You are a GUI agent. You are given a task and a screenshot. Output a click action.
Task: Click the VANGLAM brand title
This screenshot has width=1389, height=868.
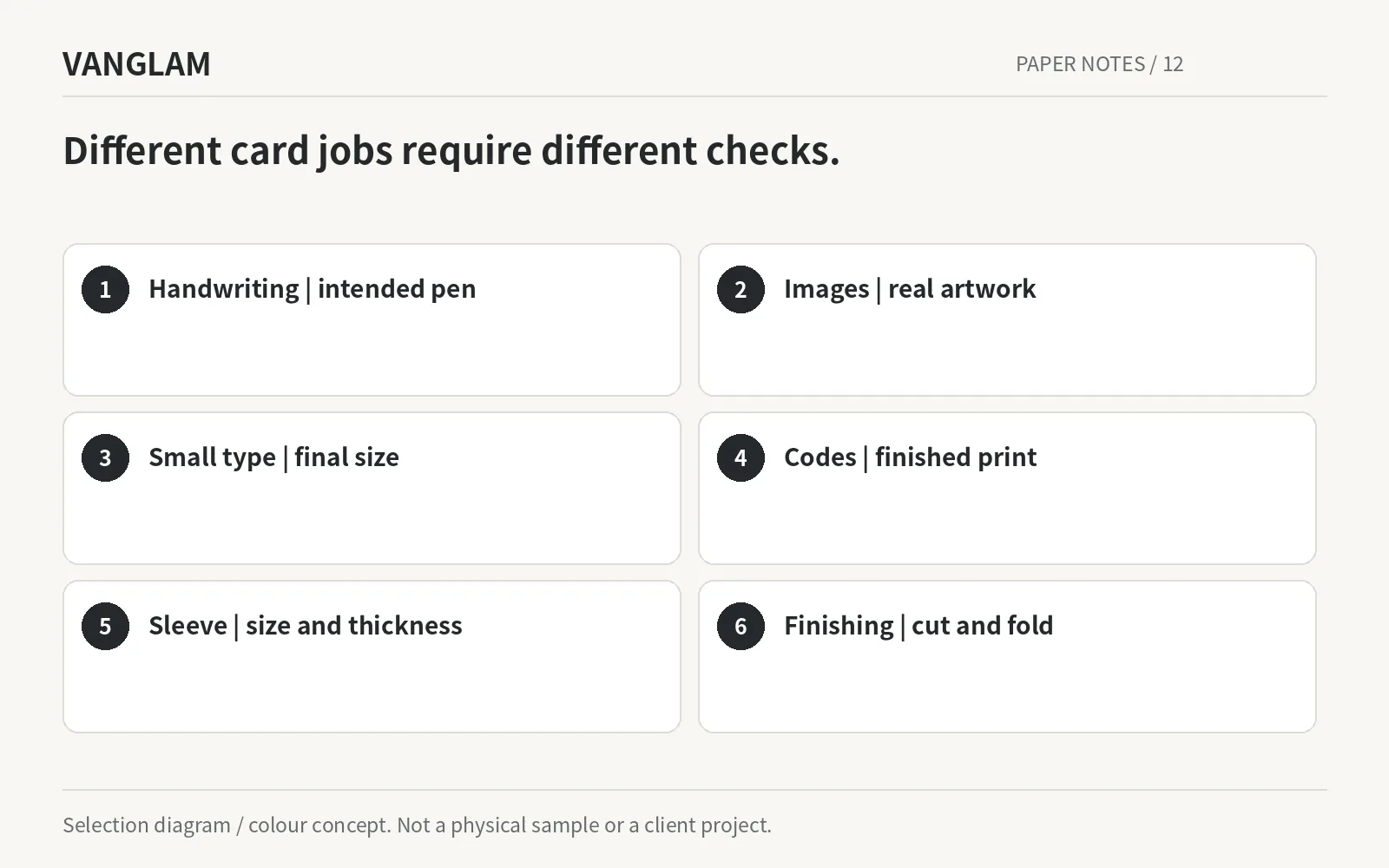tap(136, 64)
